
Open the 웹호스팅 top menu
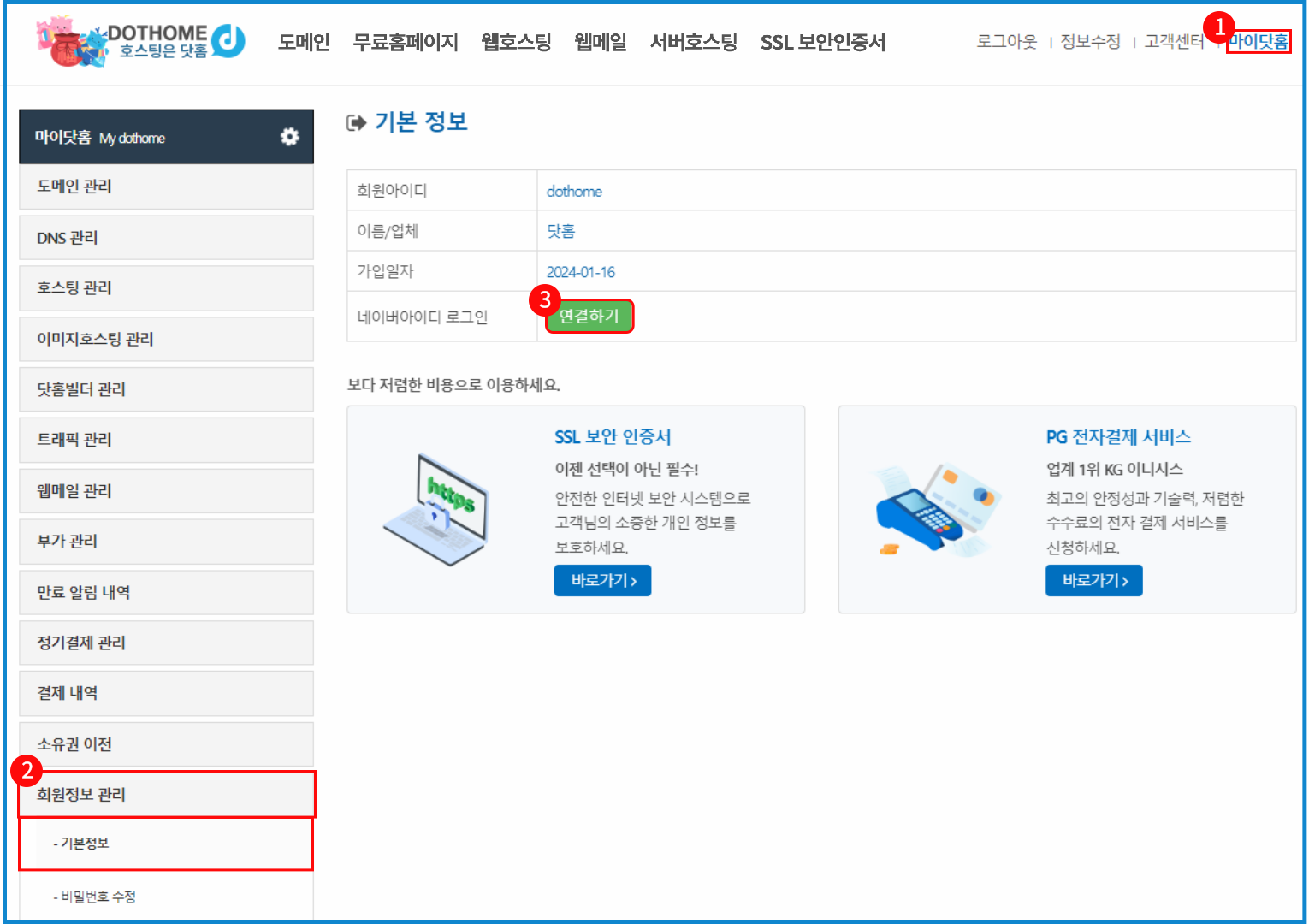click(x=516, y=42)
